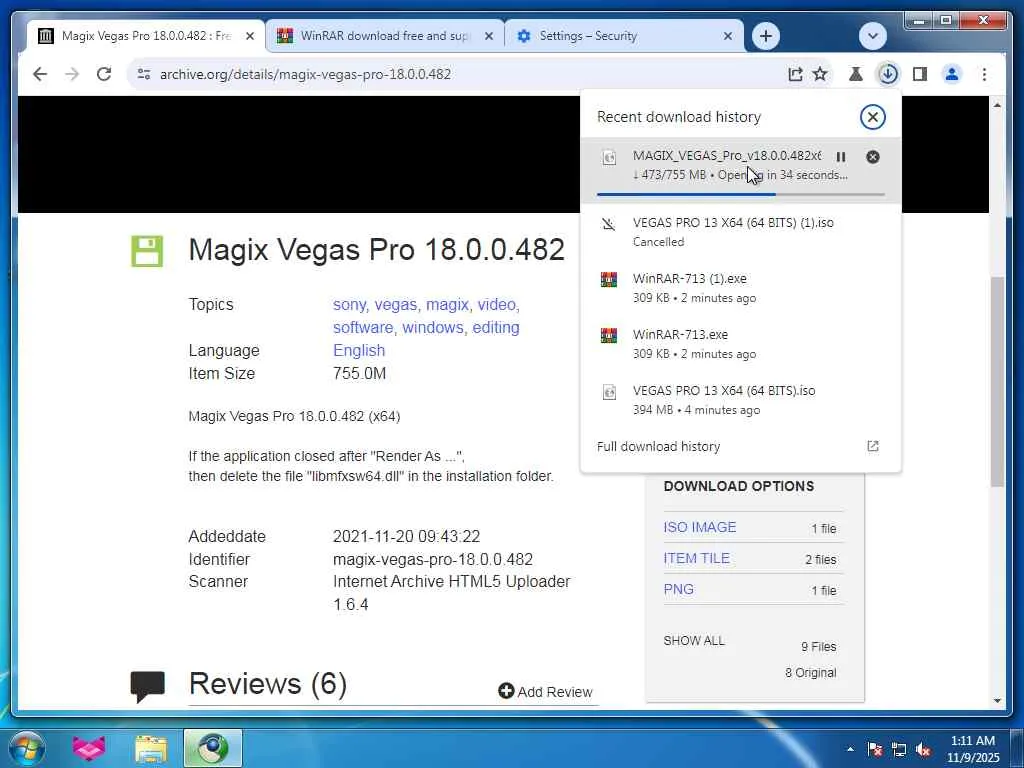1024x768 pixels.
Task: Bookmark this page with the star icon
Action: pos(820,74)
